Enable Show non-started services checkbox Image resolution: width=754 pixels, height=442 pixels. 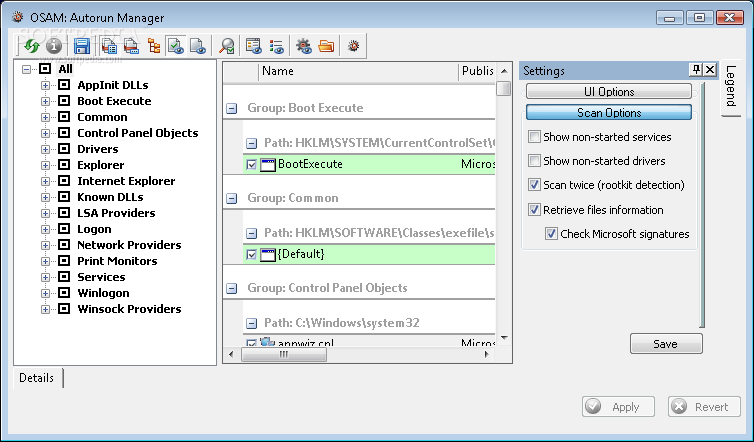[x=534, y=137]
